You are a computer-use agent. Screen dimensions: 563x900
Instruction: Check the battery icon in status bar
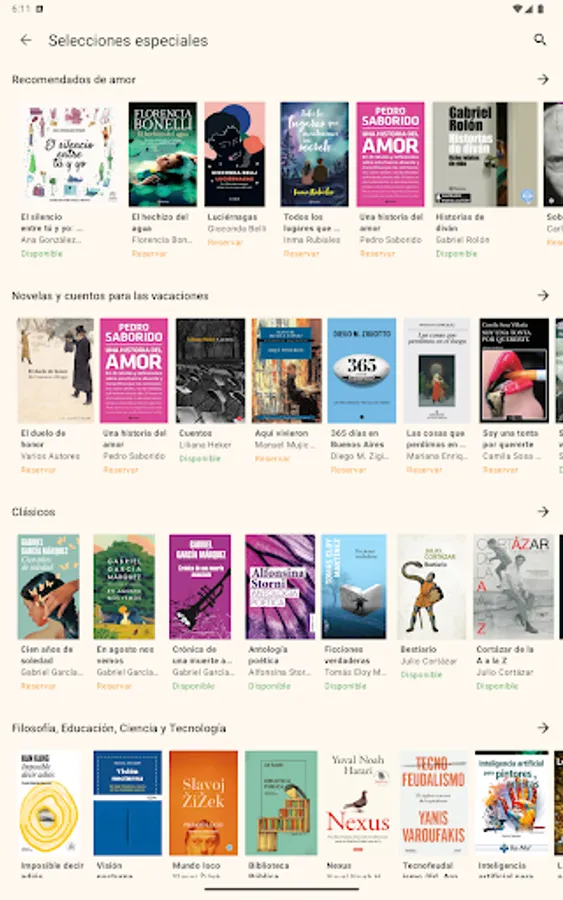click(x=541, y=9)
